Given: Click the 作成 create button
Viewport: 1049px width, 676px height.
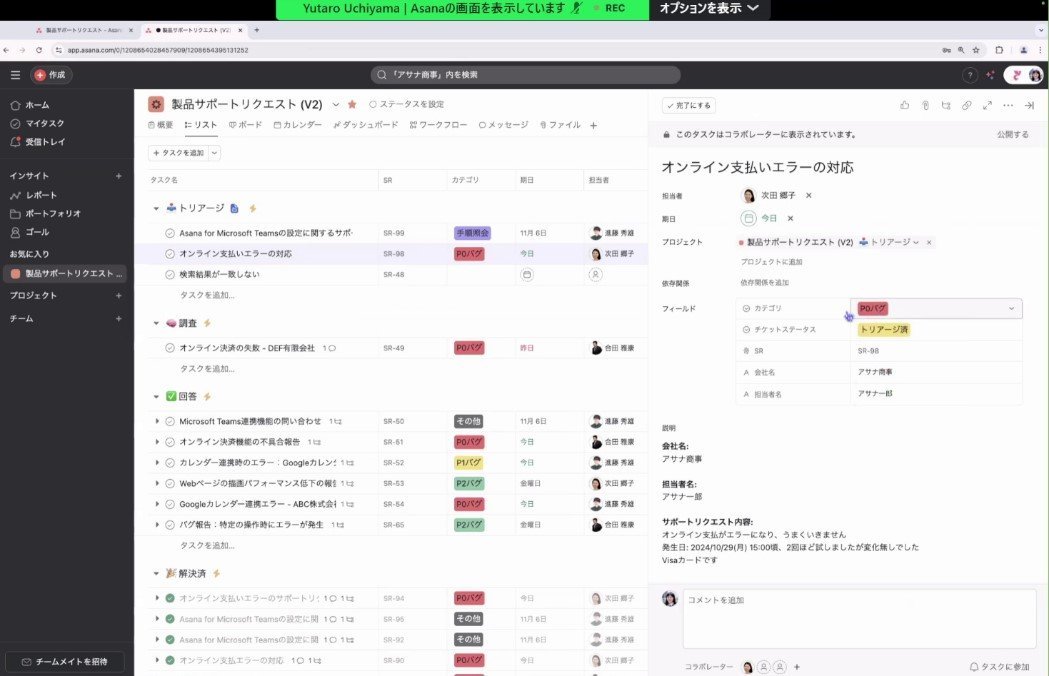Looking at the screenshot, I should pyautogui.click(x=52, y=75).
